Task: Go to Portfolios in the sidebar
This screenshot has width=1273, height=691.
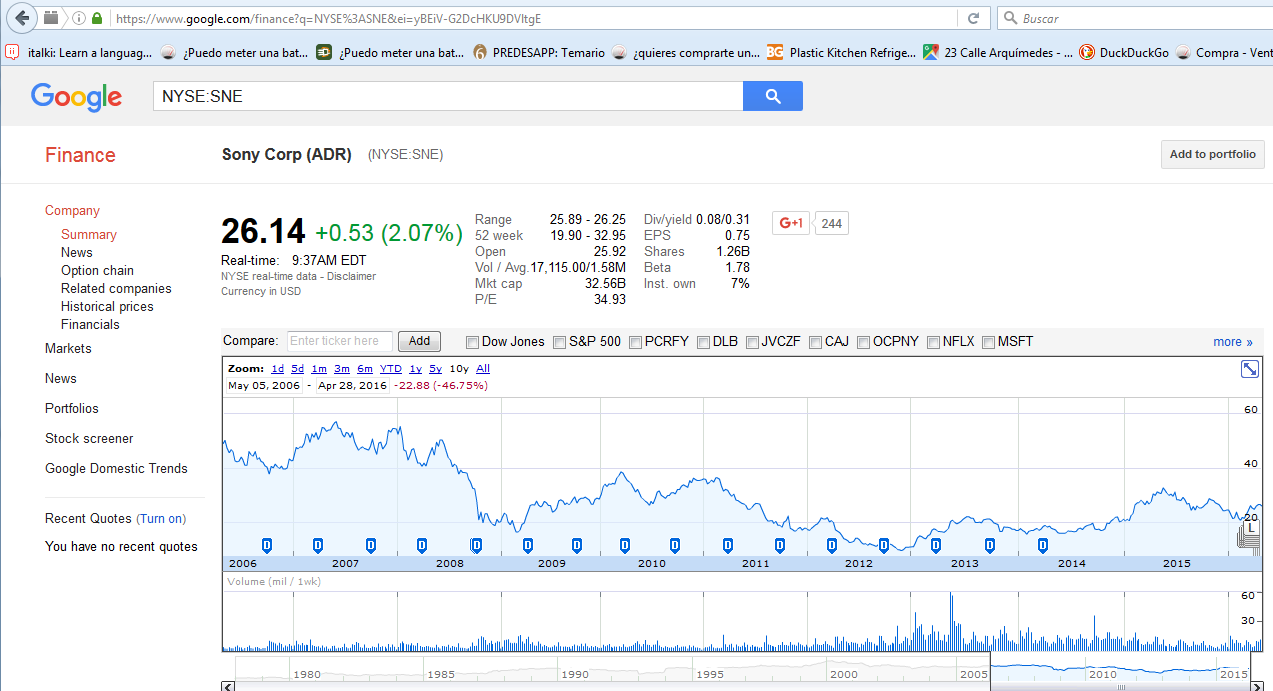Action: [x=72, y=409]
